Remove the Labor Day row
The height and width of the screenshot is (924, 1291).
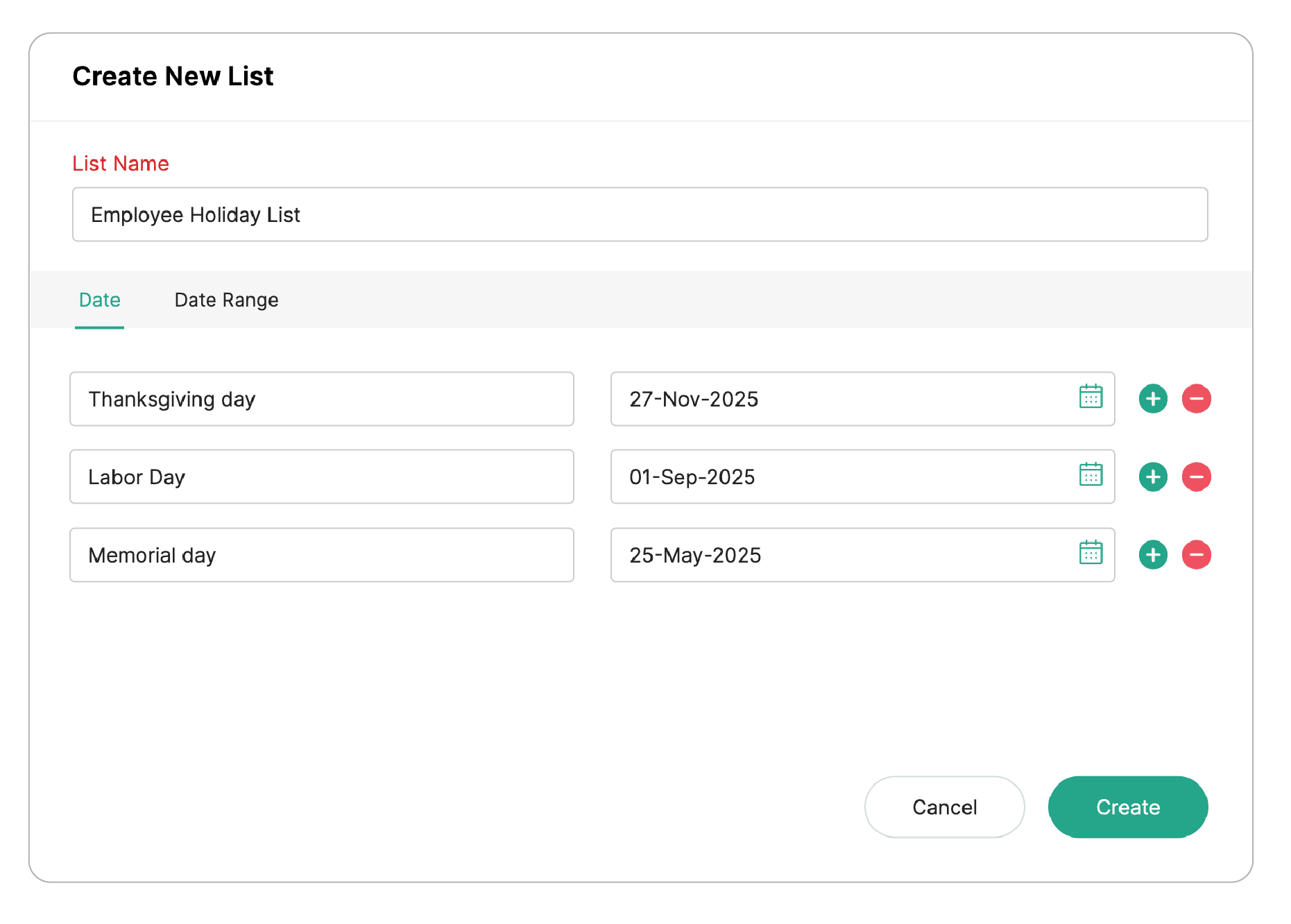[x=1196, y=477]
